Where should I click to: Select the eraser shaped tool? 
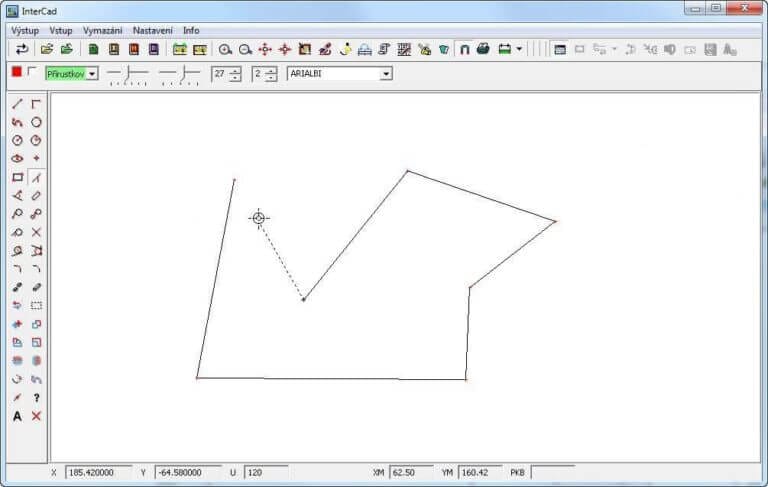[x=36, y=195]
